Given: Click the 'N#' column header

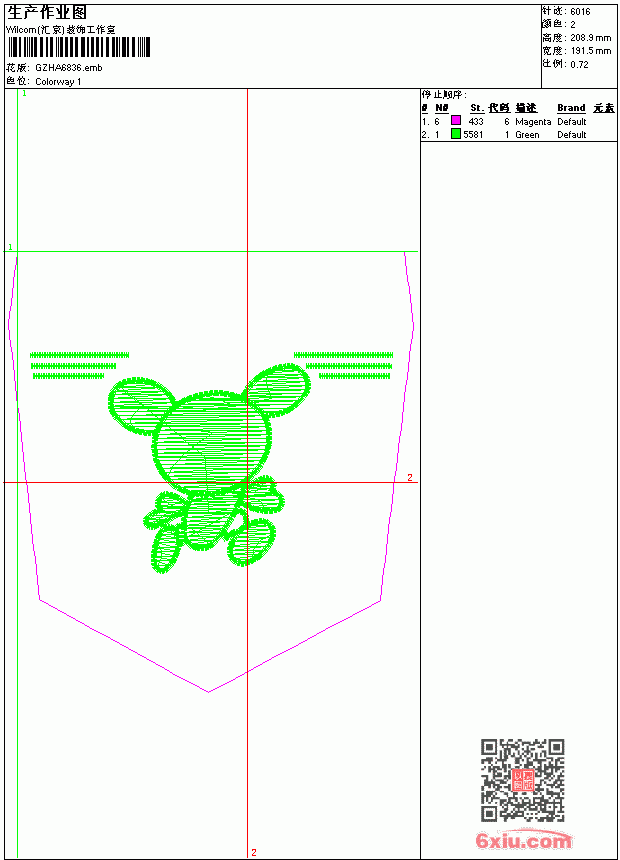Looking at the screenshot, I should [x=442, y=108].
